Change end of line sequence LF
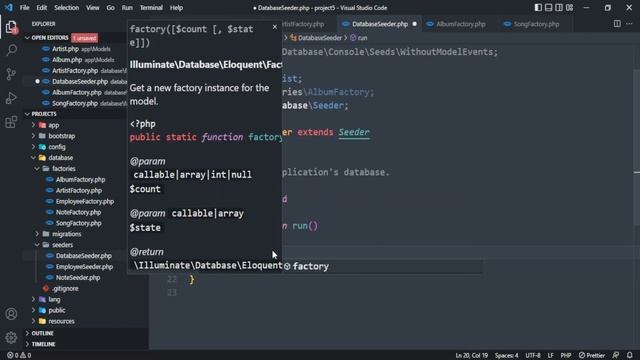This screenshot has width=640, height=360. (550, 356)
